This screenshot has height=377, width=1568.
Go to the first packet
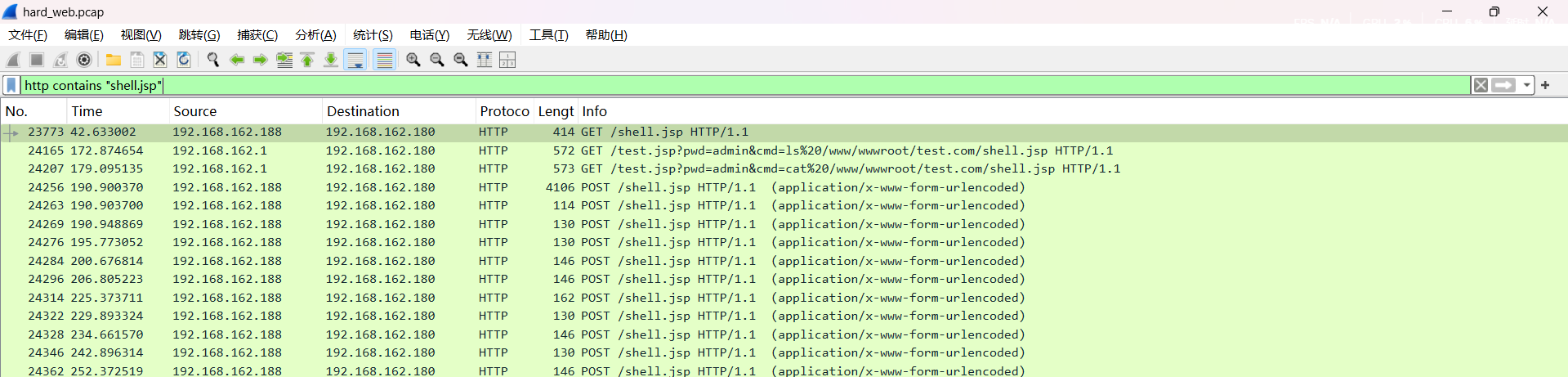click(x=307, y=60)
